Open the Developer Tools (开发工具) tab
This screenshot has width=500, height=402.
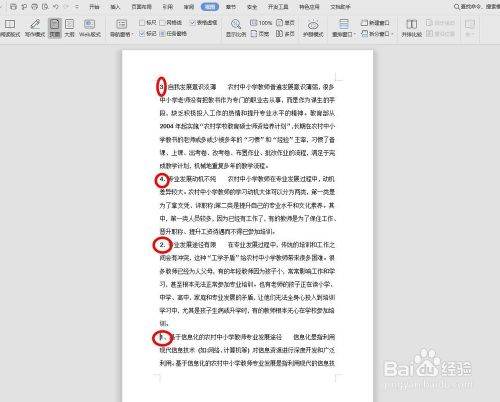278,6
